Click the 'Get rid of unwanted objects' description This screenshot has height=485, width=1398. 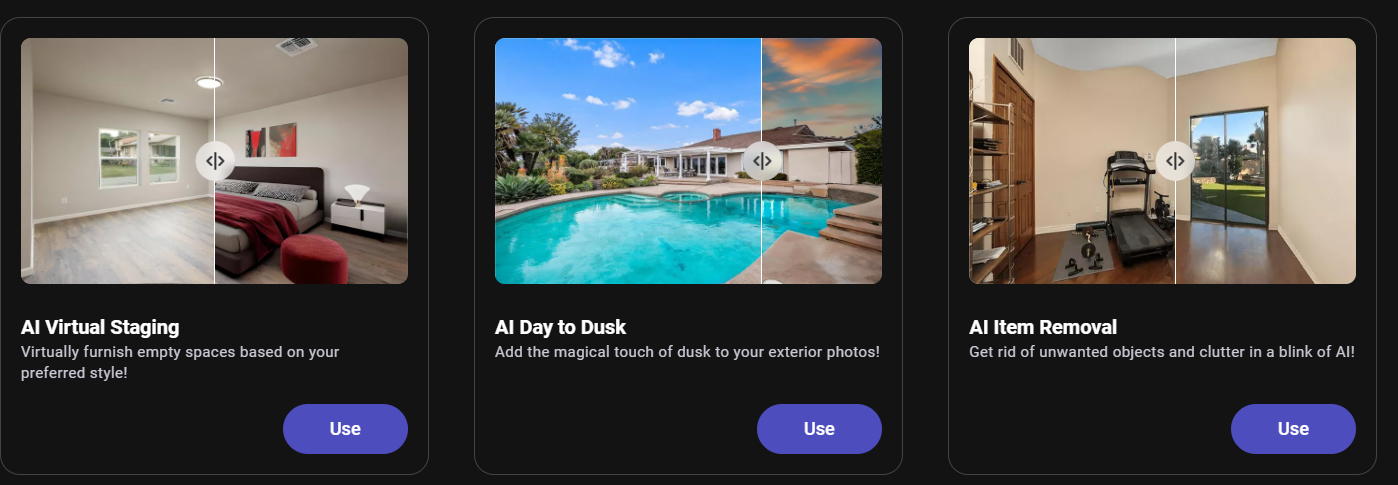click(1162, 352)
